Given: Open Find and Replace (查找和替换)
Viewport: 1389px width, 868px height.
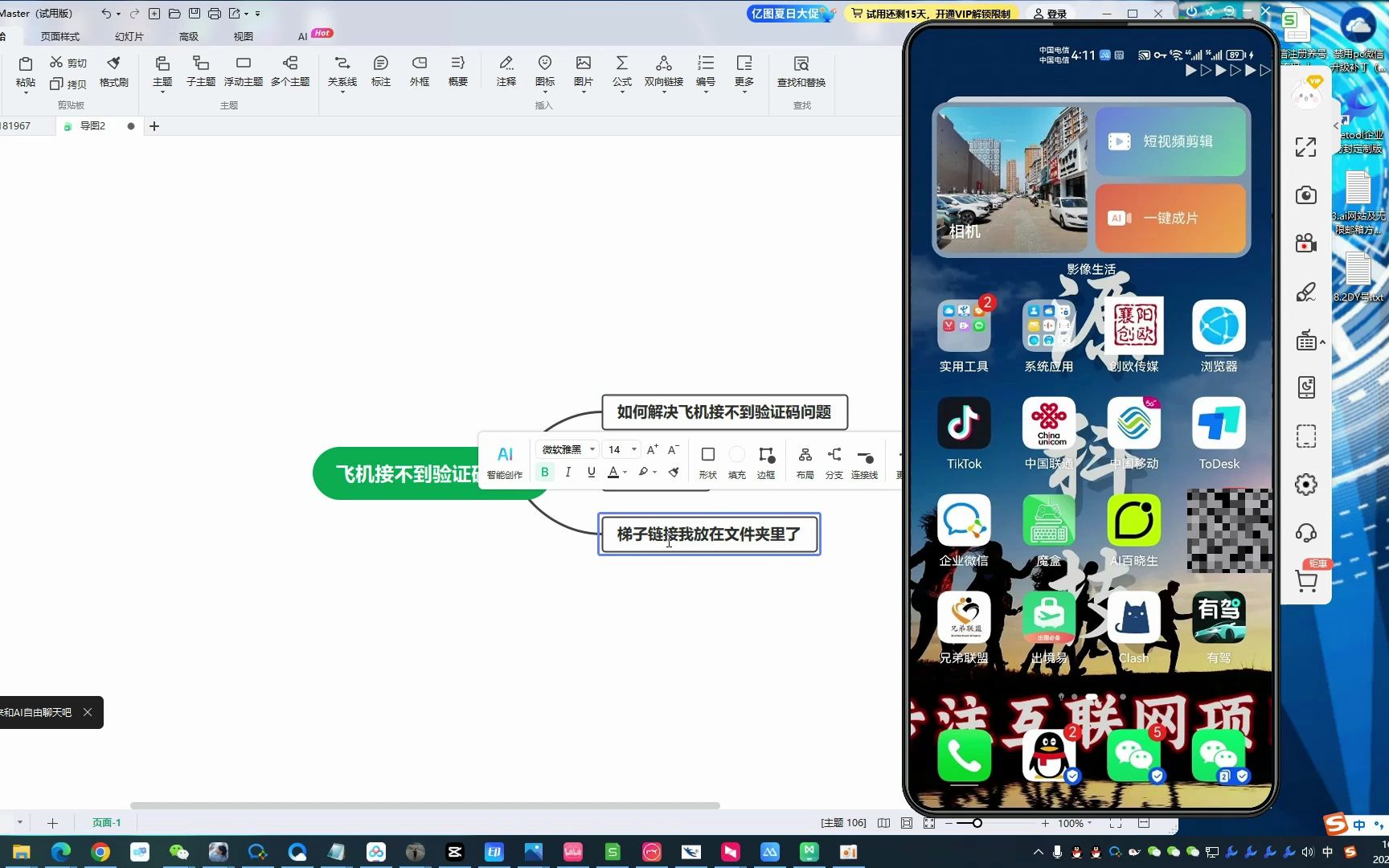Looking at the screenshot, I should 801,71.
